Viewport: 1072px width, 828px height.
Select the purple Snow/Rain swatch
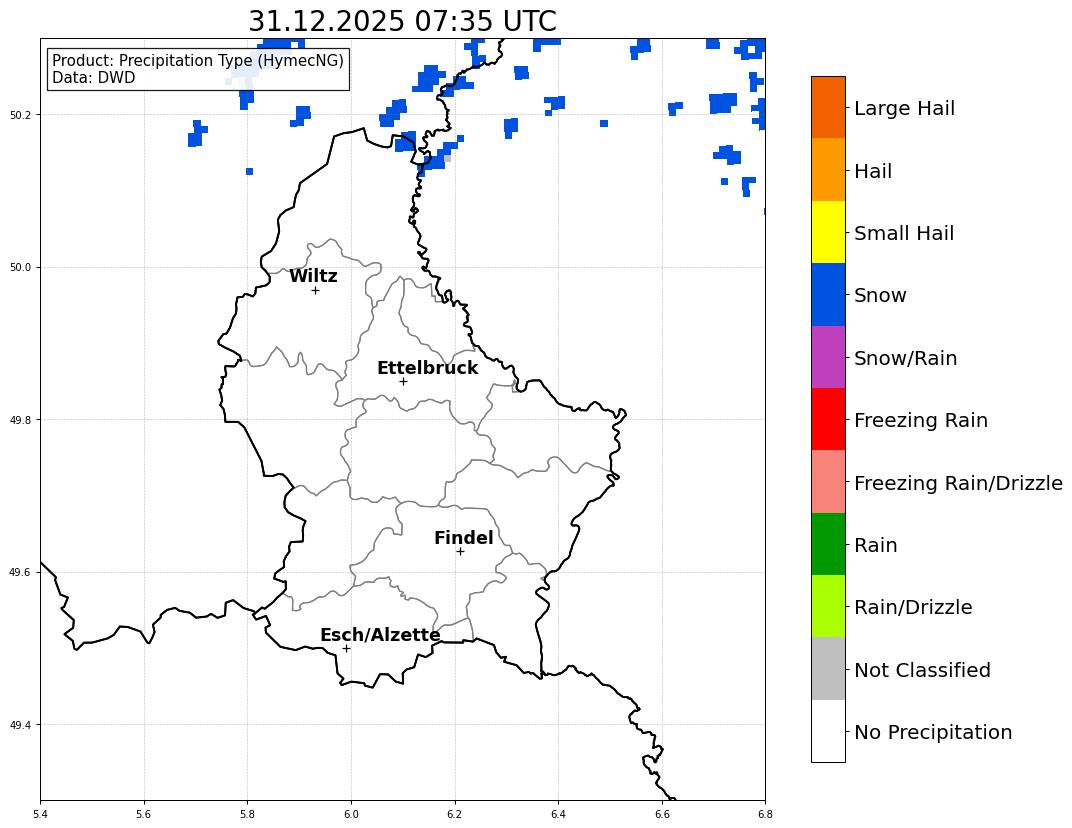click(828, 357)
